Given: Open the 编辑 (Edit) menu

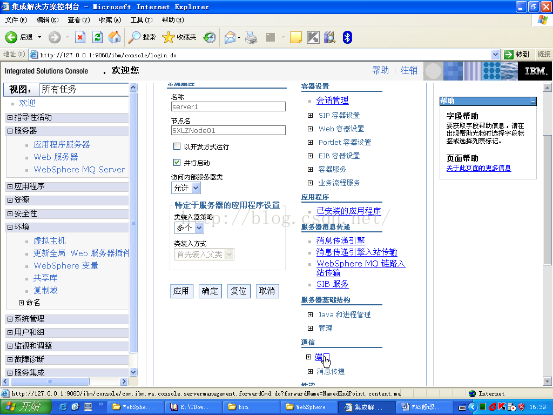Looking at the screenshot, I should click(47, 20).
